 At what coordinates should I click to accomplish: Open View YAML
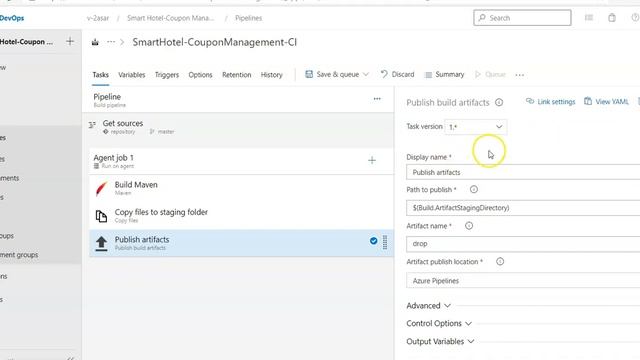tap(606, 102)
